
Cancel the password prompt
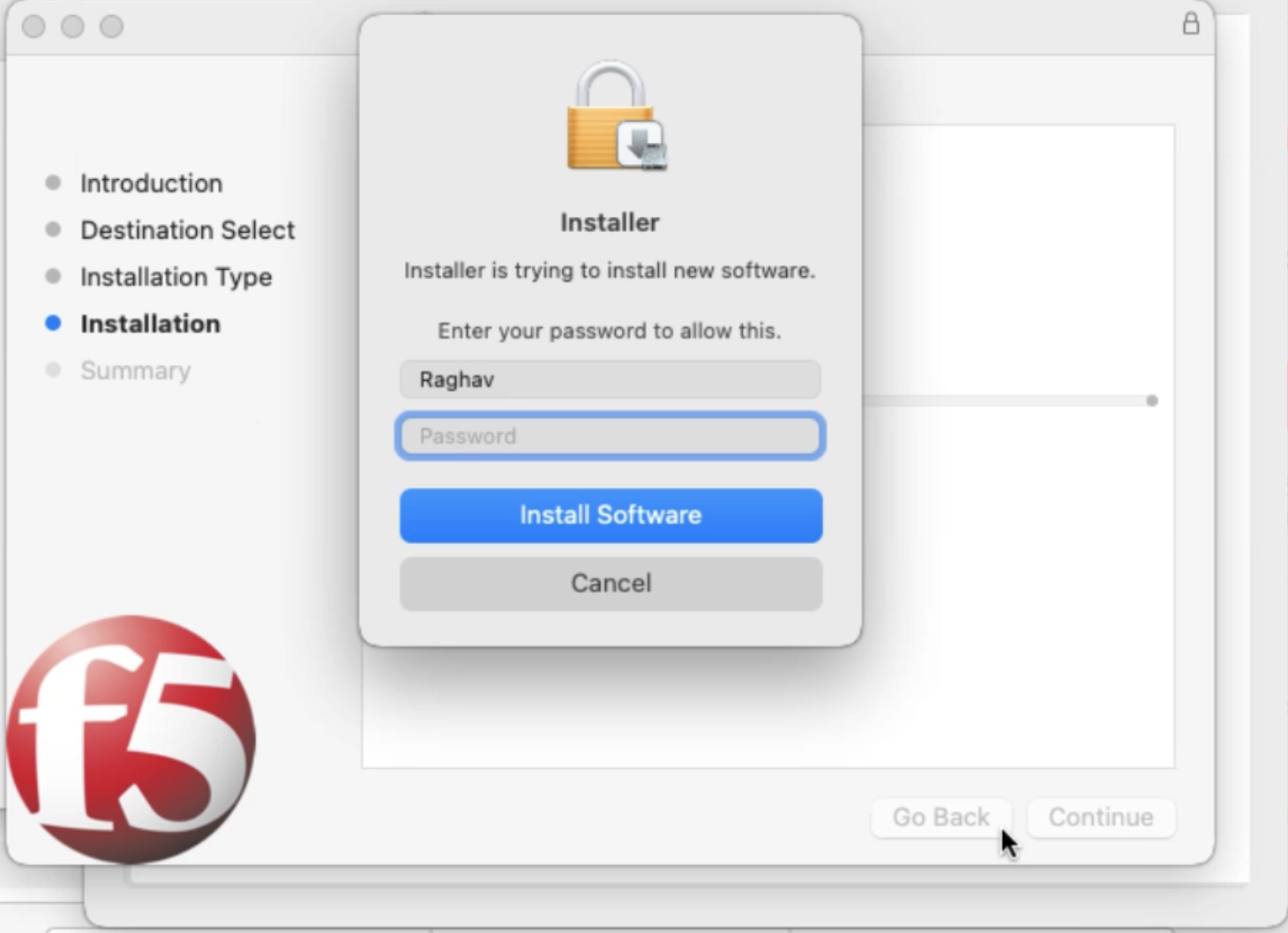(610, 583)
